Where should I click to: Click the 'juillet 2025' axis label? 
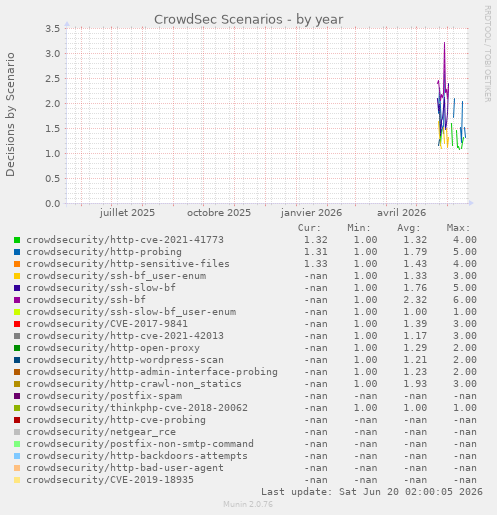(127, 213)
